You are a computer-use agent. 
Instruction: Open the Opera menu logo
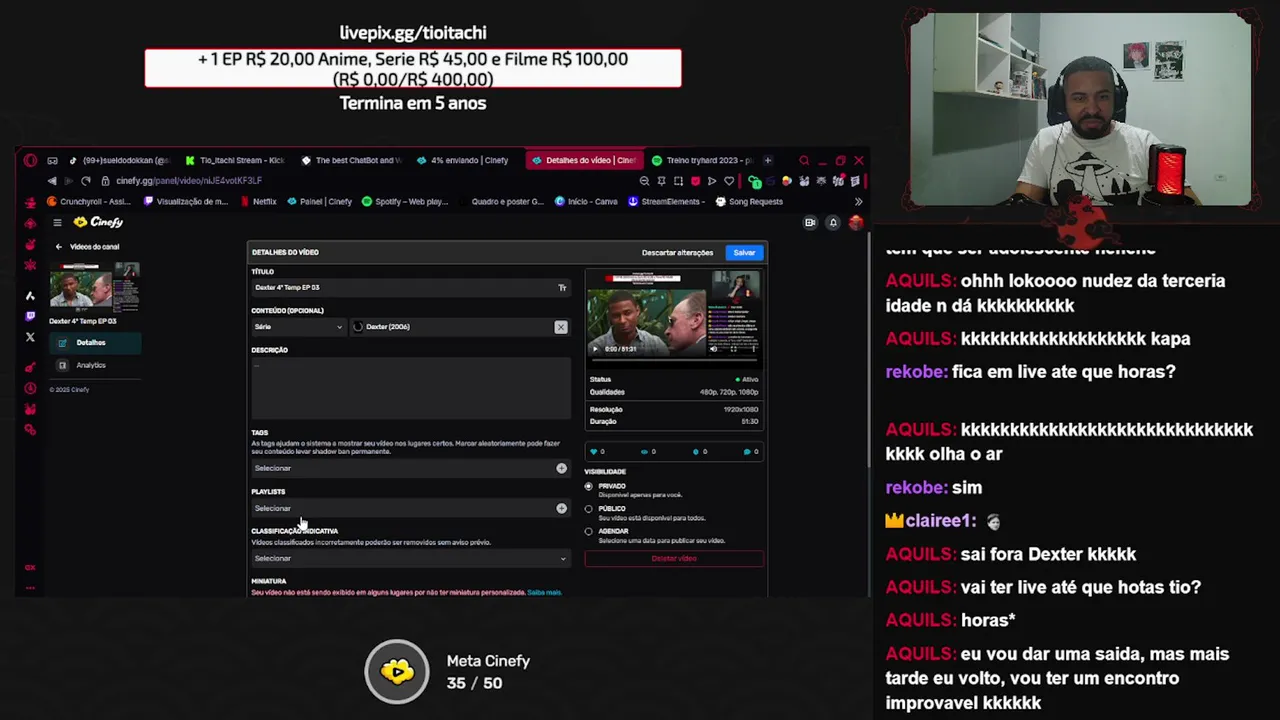click(x=30, y=160)
